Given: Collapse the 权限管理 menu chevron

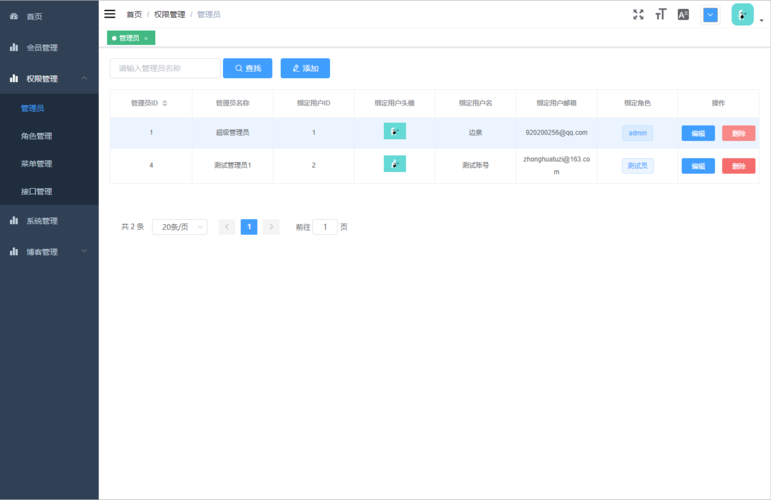Looking at the screenshot, I should pyautogui.click(x=84, y=78).
